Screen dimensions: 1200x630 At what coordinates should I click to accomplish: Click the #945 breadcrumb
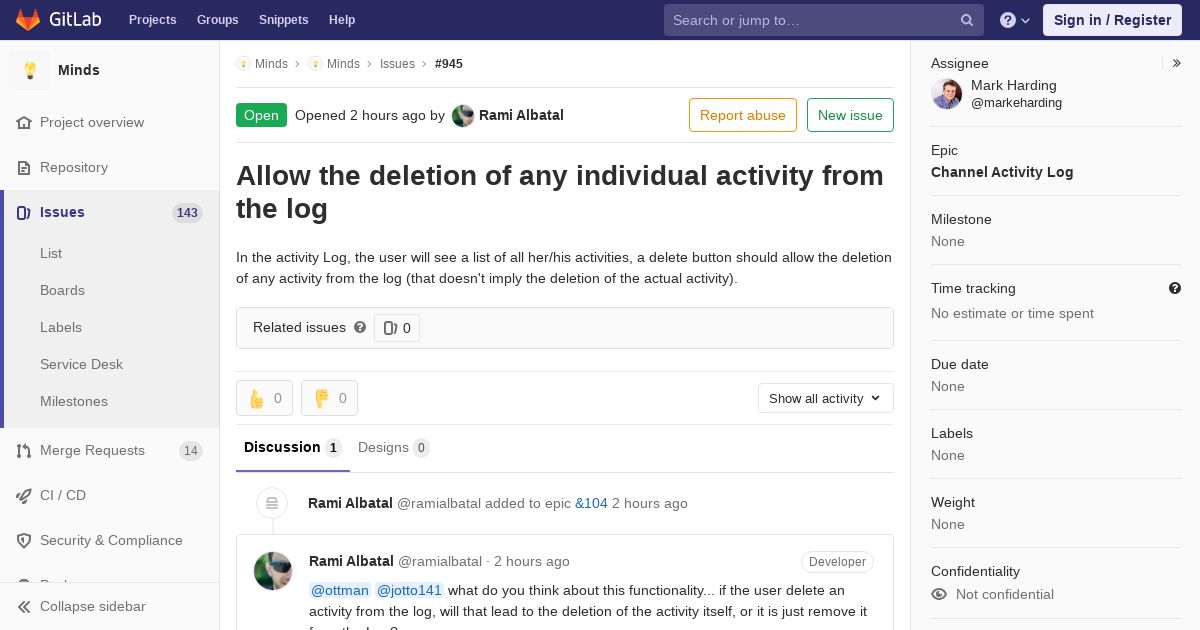click(x=449, y=63)
